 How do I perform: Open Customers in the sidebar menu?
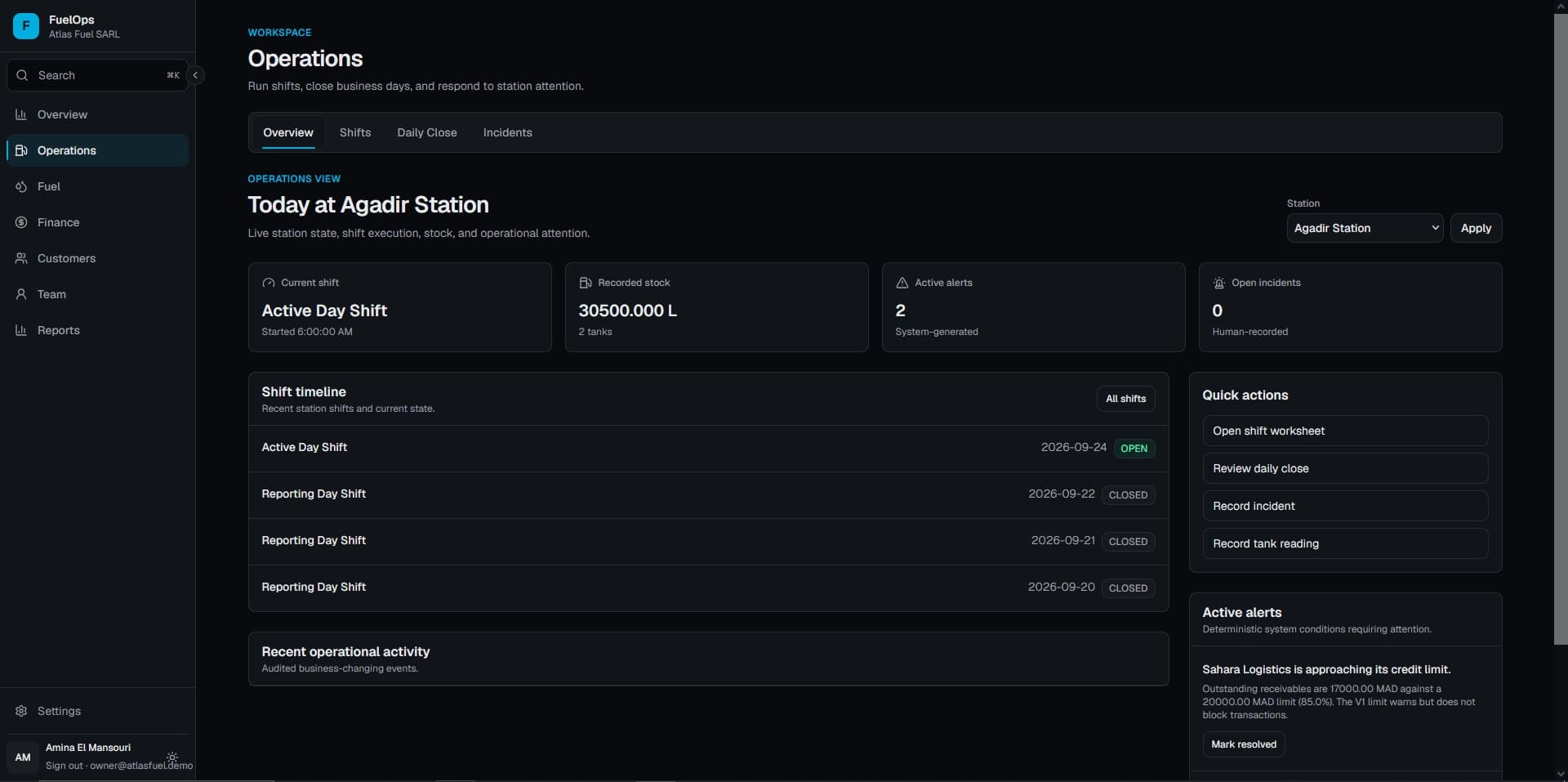(x=97, y=258)
